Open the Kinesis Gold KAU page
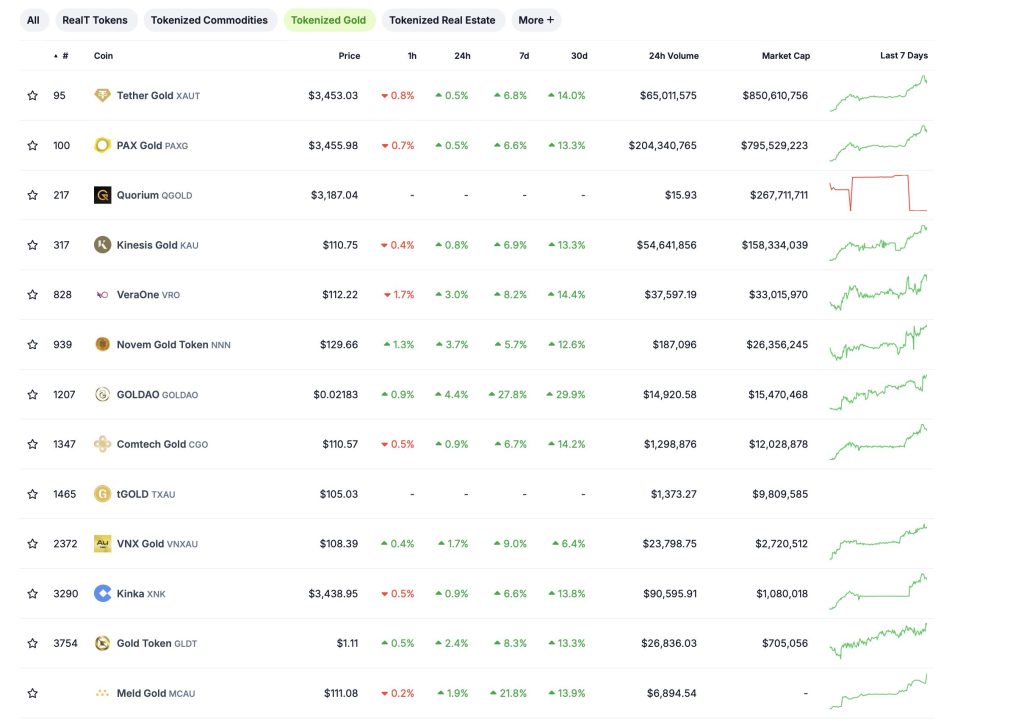The height and width of the screenshot is (721, 1024). coord(157,245)
